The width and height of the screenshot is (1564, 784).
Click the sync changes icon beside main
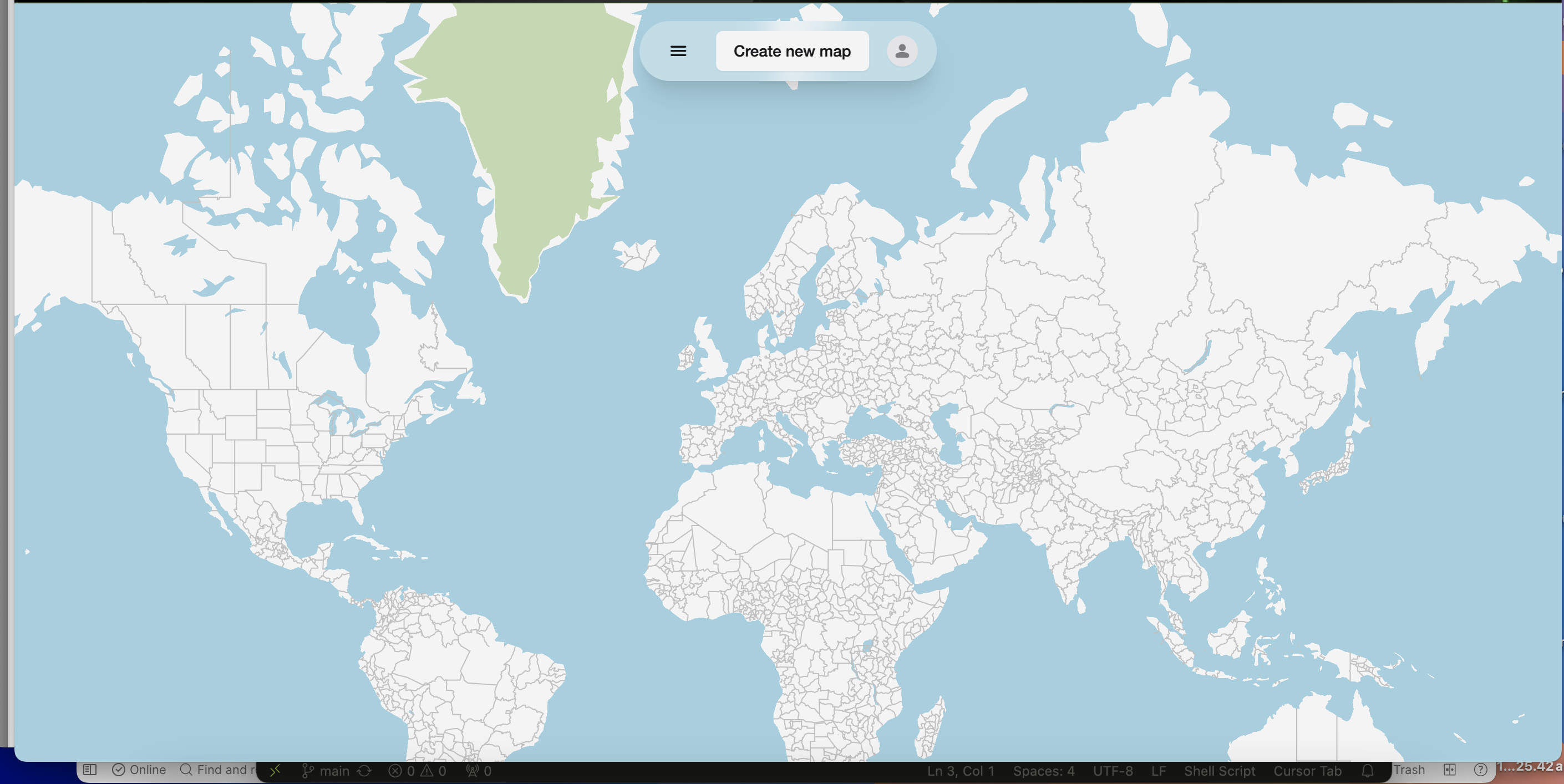click(x=364, y=770)
